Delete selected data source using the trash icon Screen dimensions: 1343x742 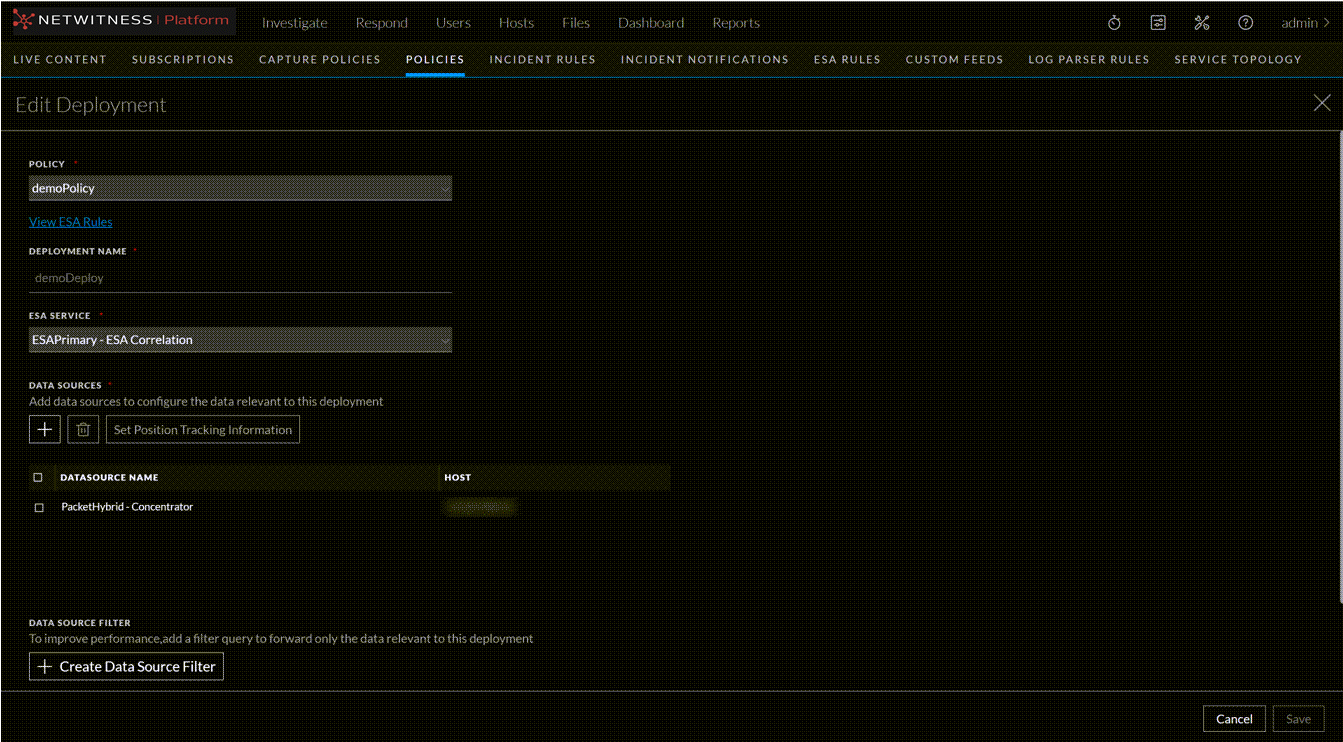[x=83, y=429]
